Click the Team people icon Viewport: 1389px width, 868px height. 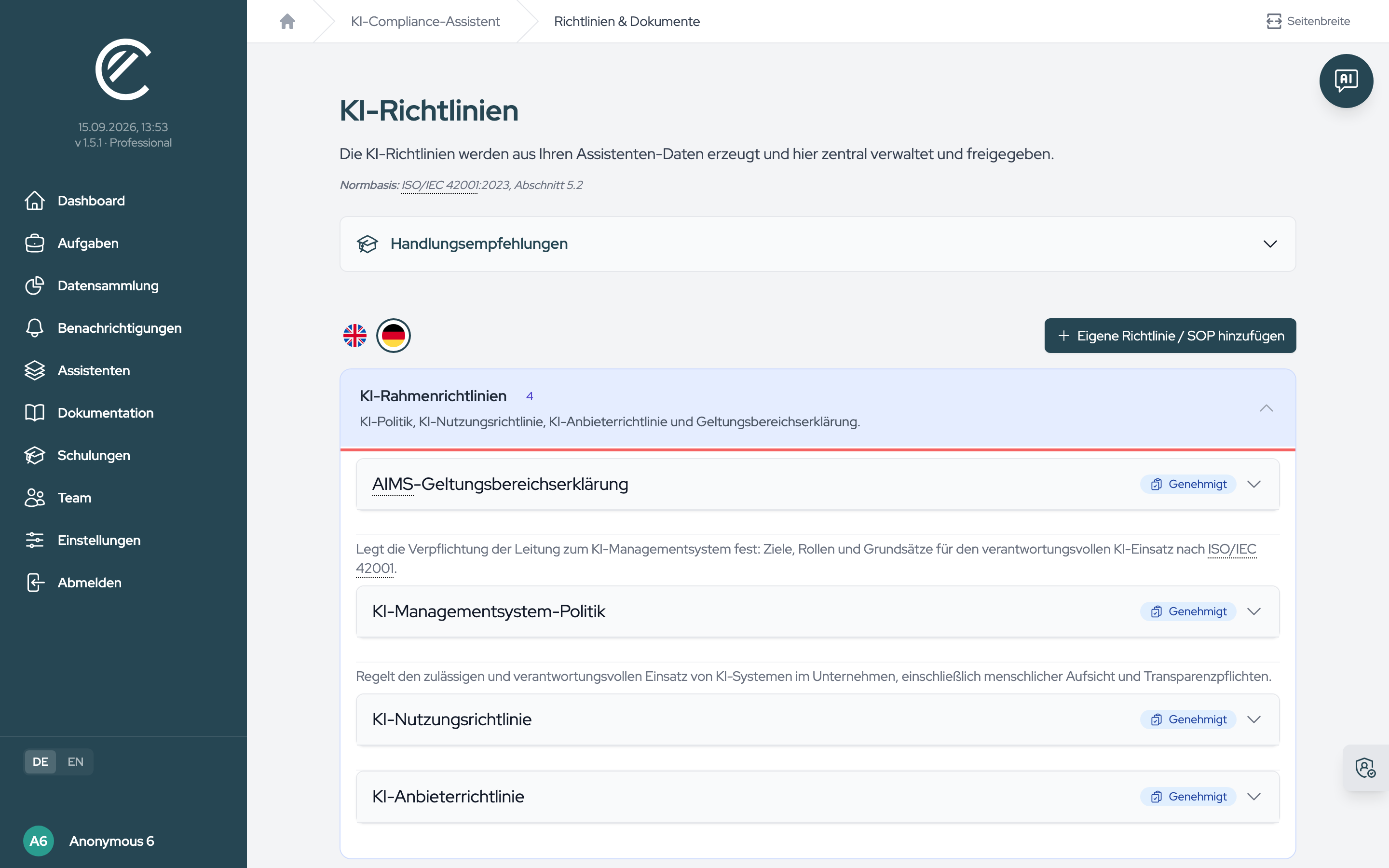tap(34, 498)
